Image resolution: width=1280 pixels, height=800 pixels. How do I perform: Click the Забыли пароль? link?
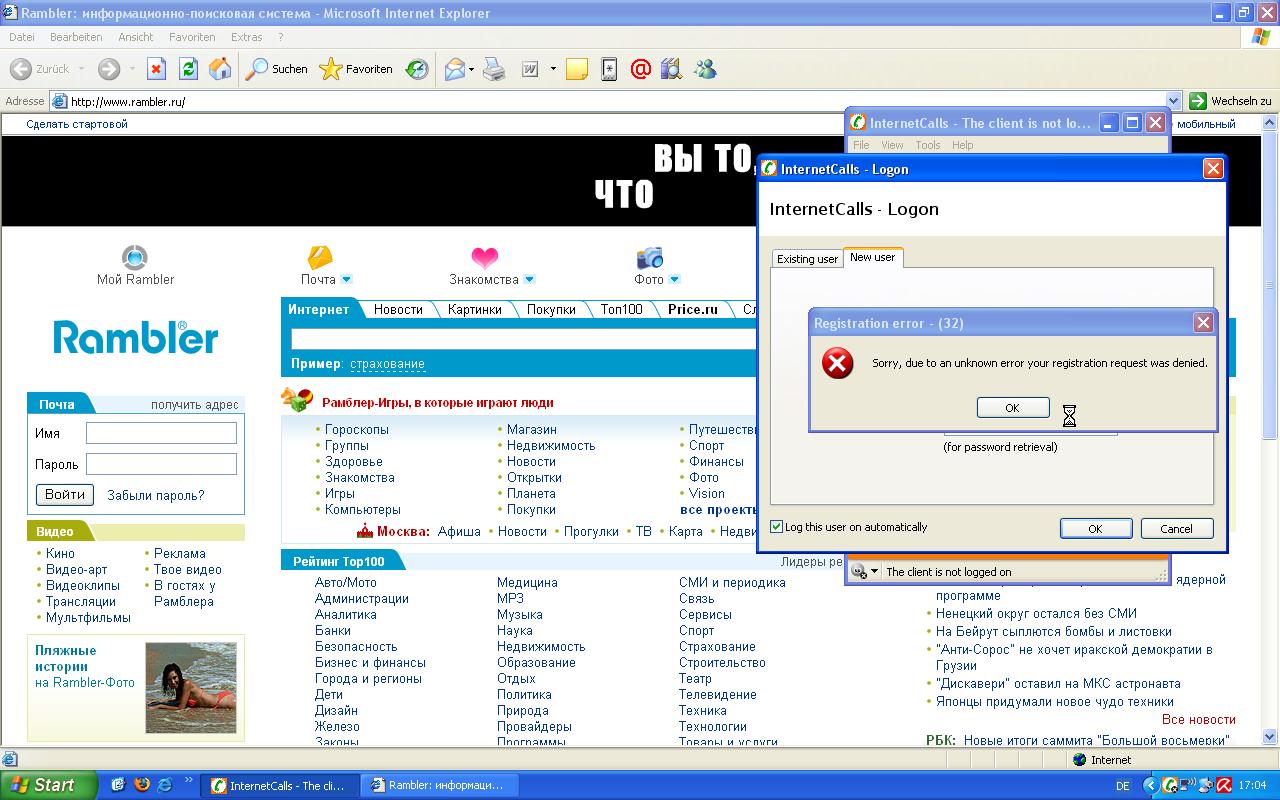tap(155, 495)
